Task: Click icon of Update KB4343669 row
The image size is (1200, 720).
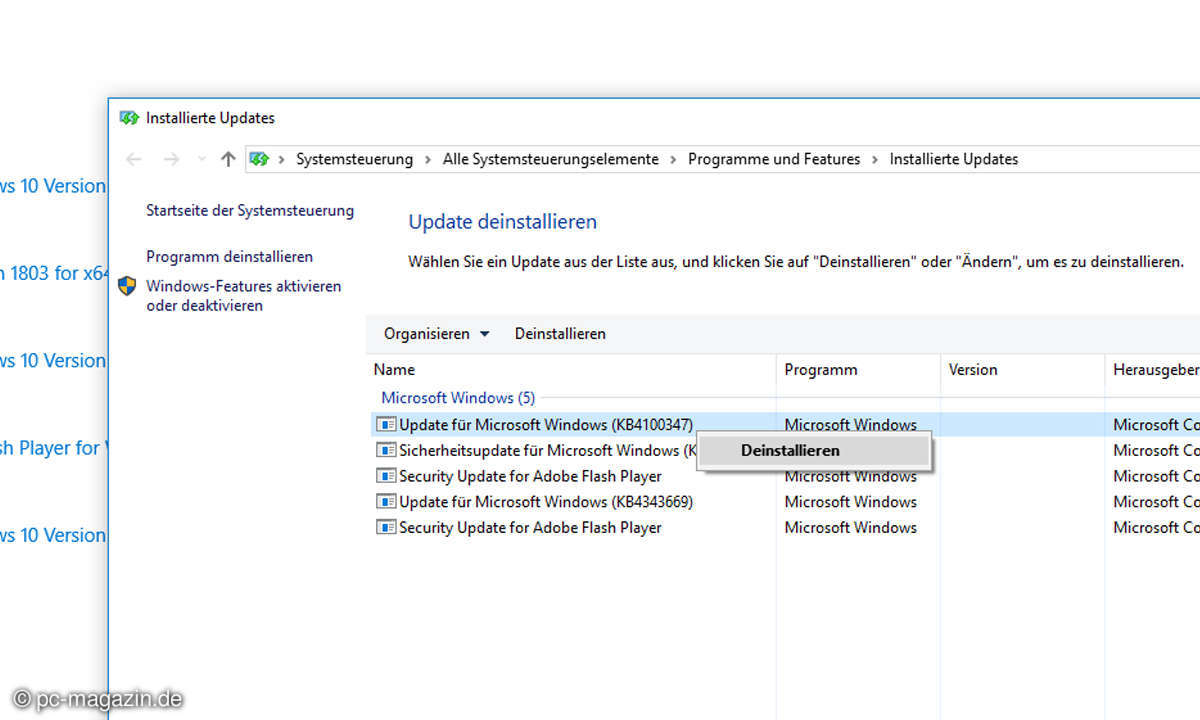Action: tap(385, 502)
